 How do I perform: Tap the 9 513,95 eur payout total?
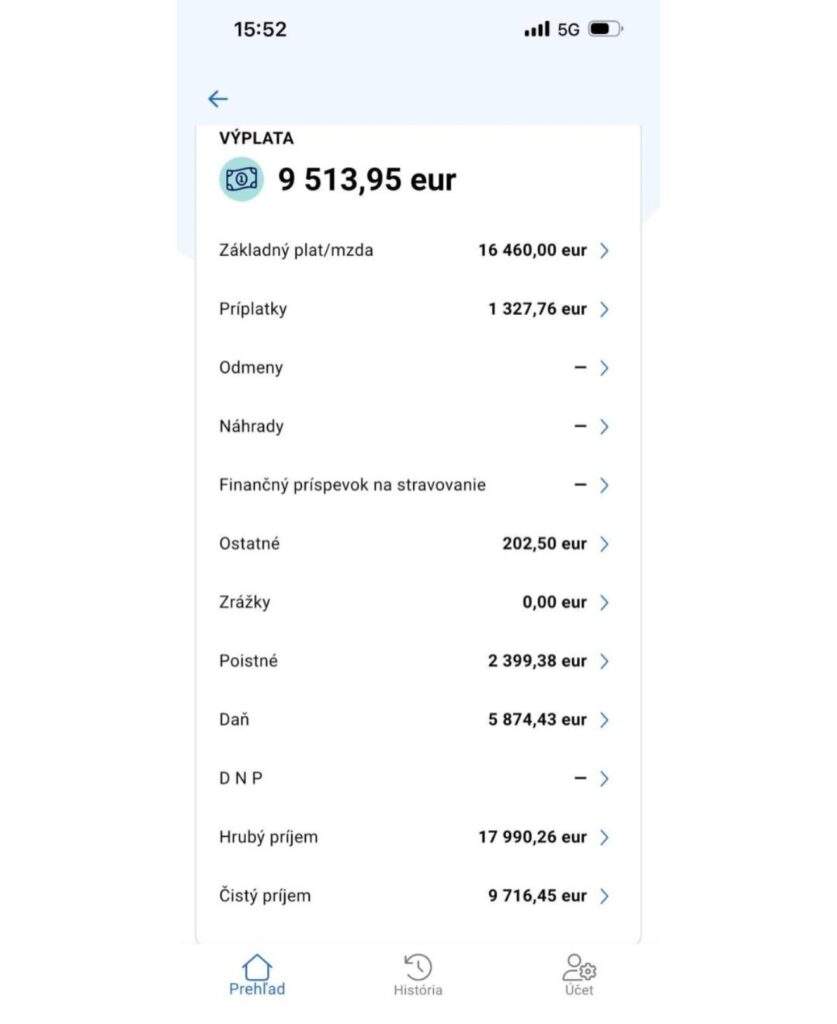[x=367, y=180]
